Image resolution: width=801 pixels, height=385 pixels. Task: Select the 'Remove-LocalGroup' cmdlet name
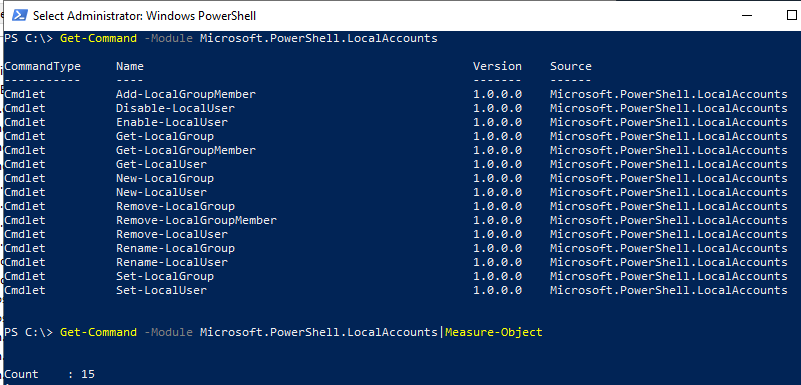[x=175, y=206]
